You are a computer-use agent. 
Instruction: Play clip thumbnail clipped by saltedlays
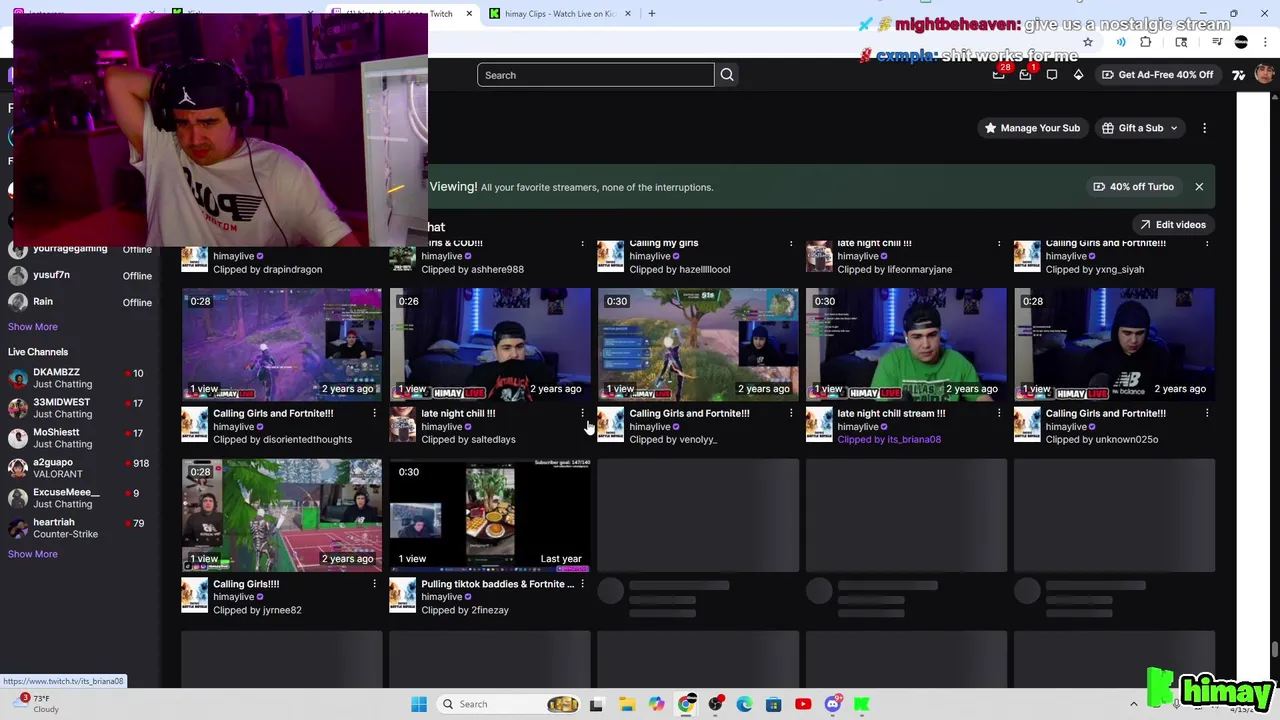(490, 345)
